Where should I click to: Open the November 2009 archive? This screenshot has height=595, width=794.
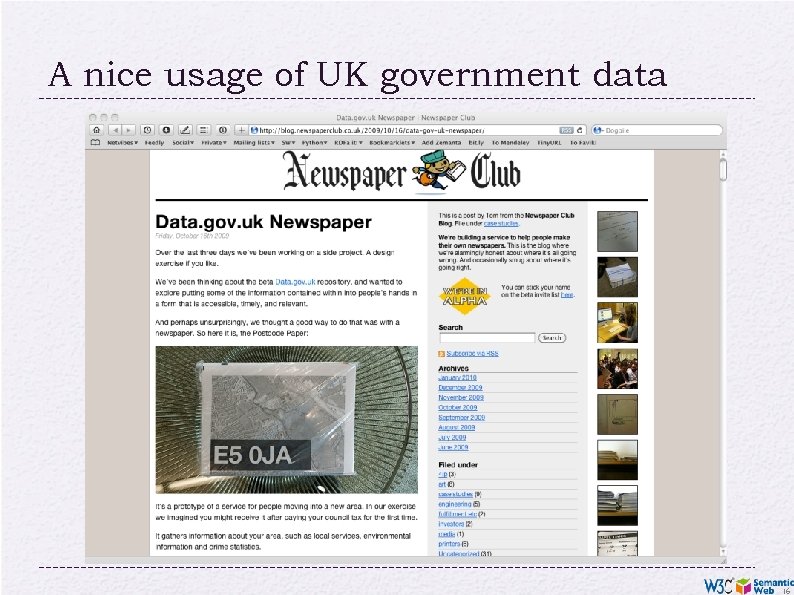click(461, 398)
